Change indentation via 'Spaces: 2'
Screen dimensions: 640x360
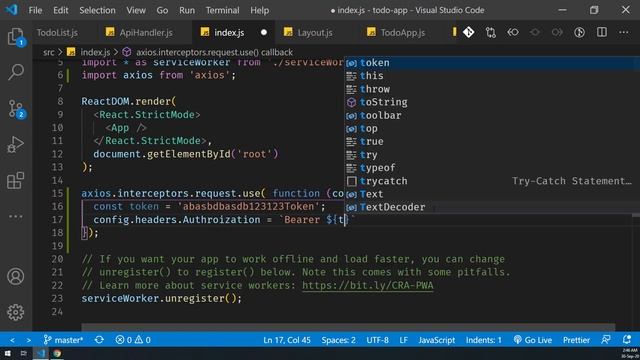(x=338, y=340)
